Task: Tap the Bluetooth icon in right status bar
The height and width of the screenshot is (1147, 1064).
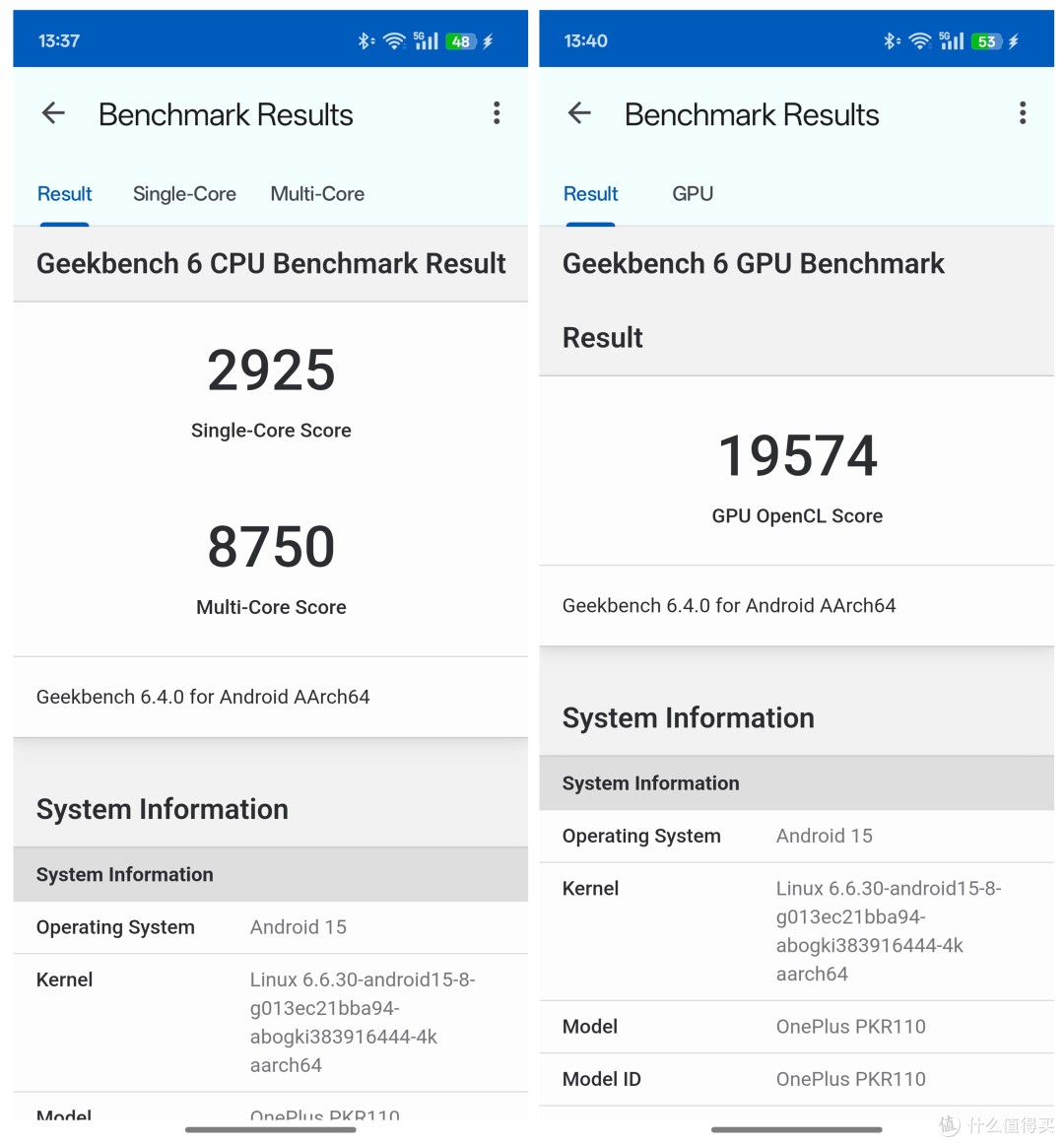Action: (891, 41)
